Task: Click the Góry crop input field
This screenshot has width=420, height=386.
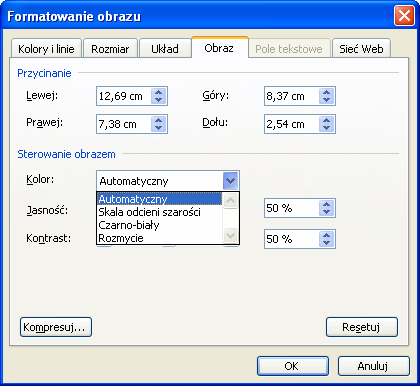Action: click(292, 96)
